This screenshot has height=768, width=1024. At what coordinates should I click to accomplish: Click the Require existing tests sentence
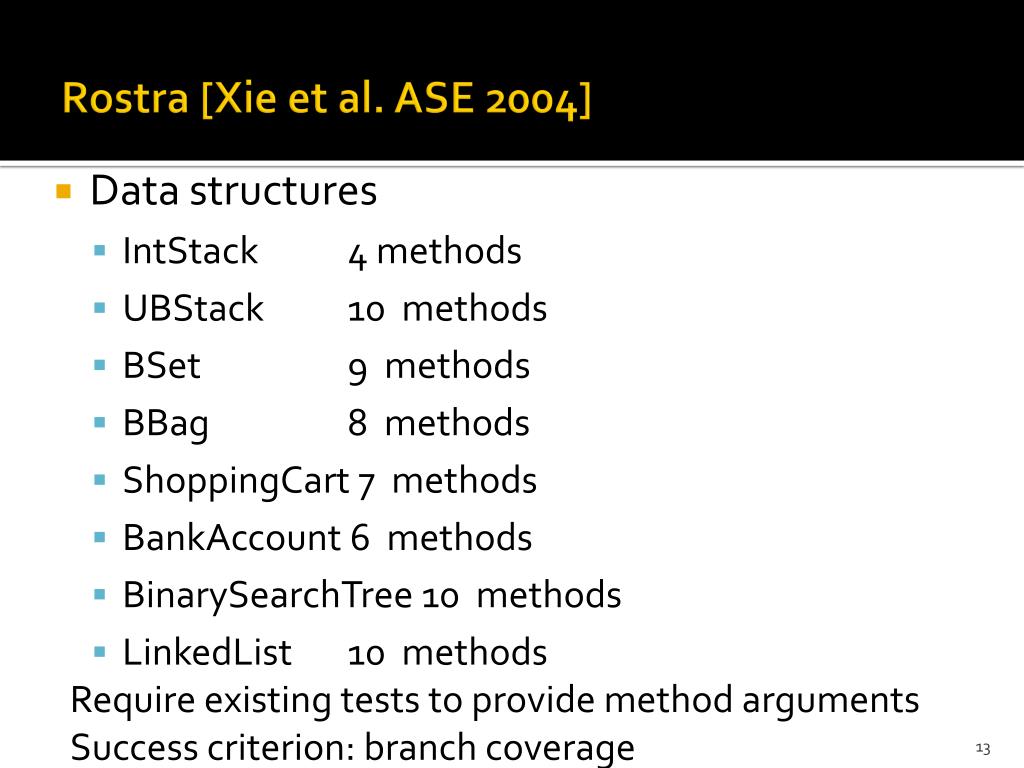click(494, 701)
